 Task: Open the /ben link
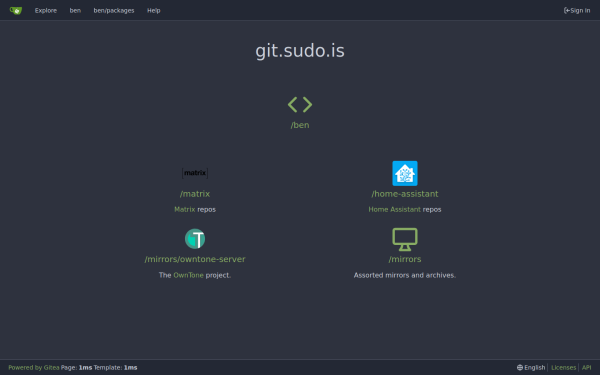pos(300,125)
